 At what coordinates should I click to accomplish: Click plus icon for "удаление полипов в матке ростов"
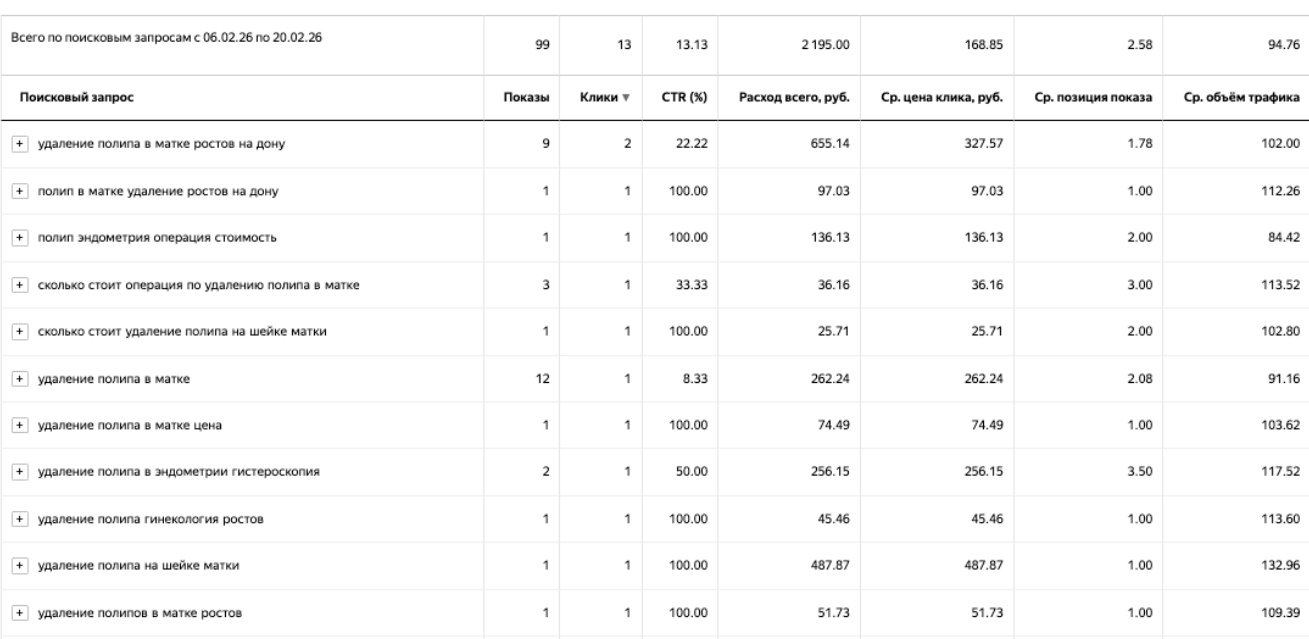pos(19,614)
